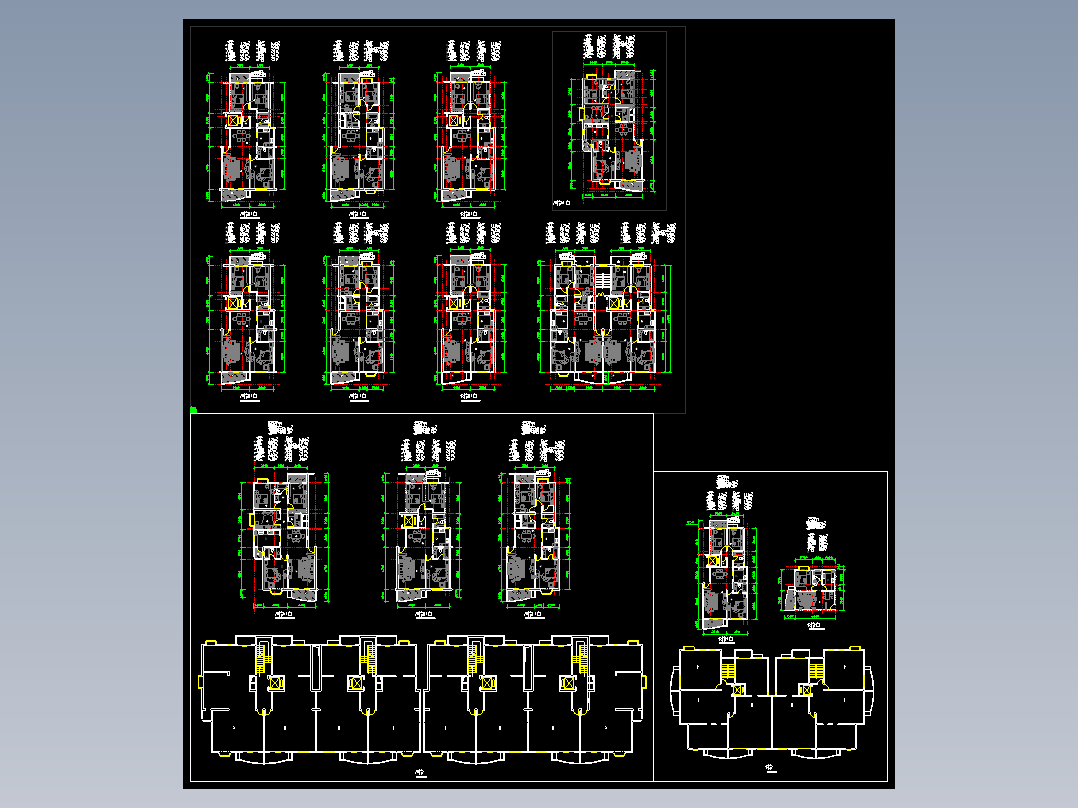Select the long four-unit building outline plan
The height and width of the screenshot is (808, 1078).
pos(422,699)
